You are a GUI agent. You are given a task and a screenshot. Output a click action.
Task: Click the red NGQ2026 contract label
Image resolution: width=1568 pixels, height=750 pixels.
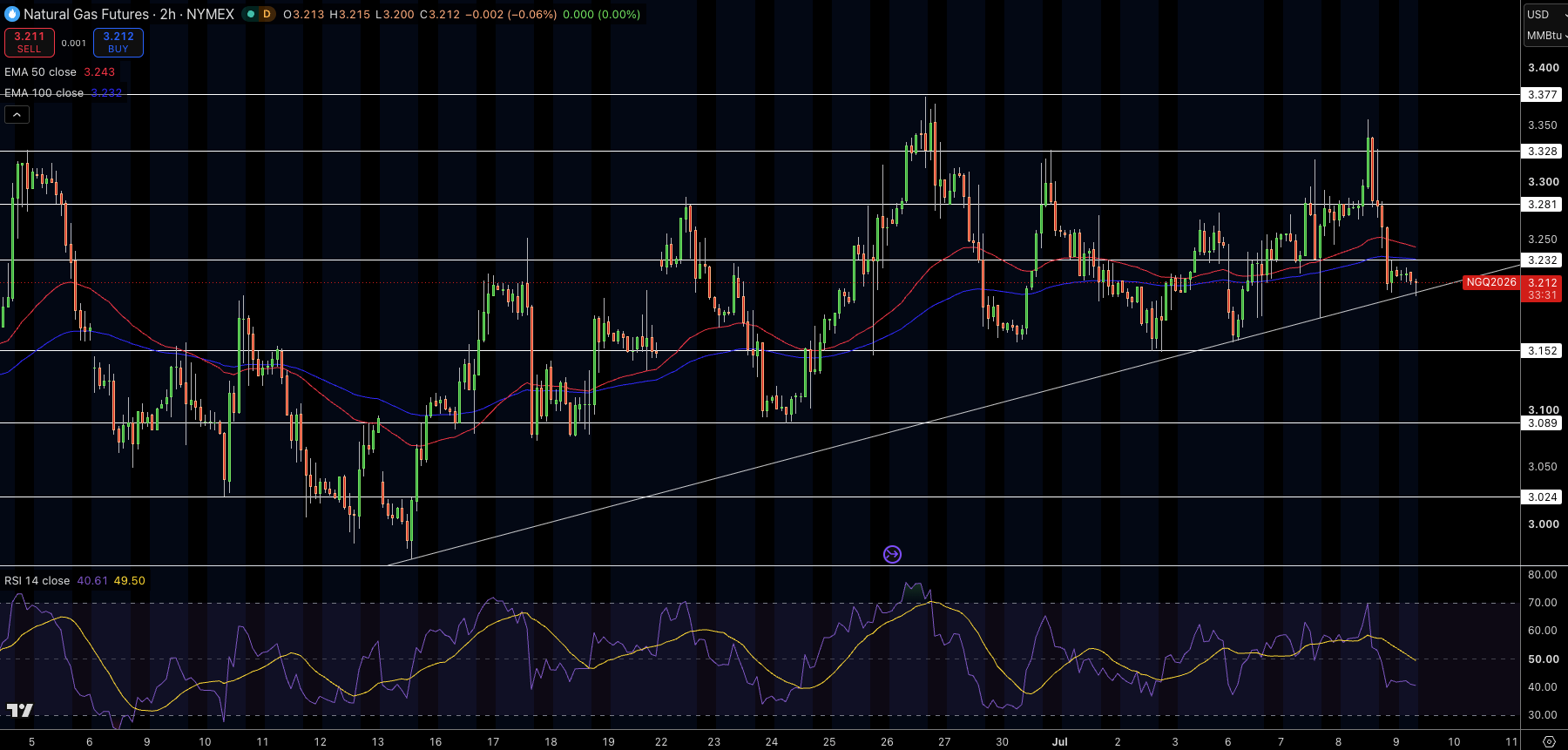click(1491, 282)
